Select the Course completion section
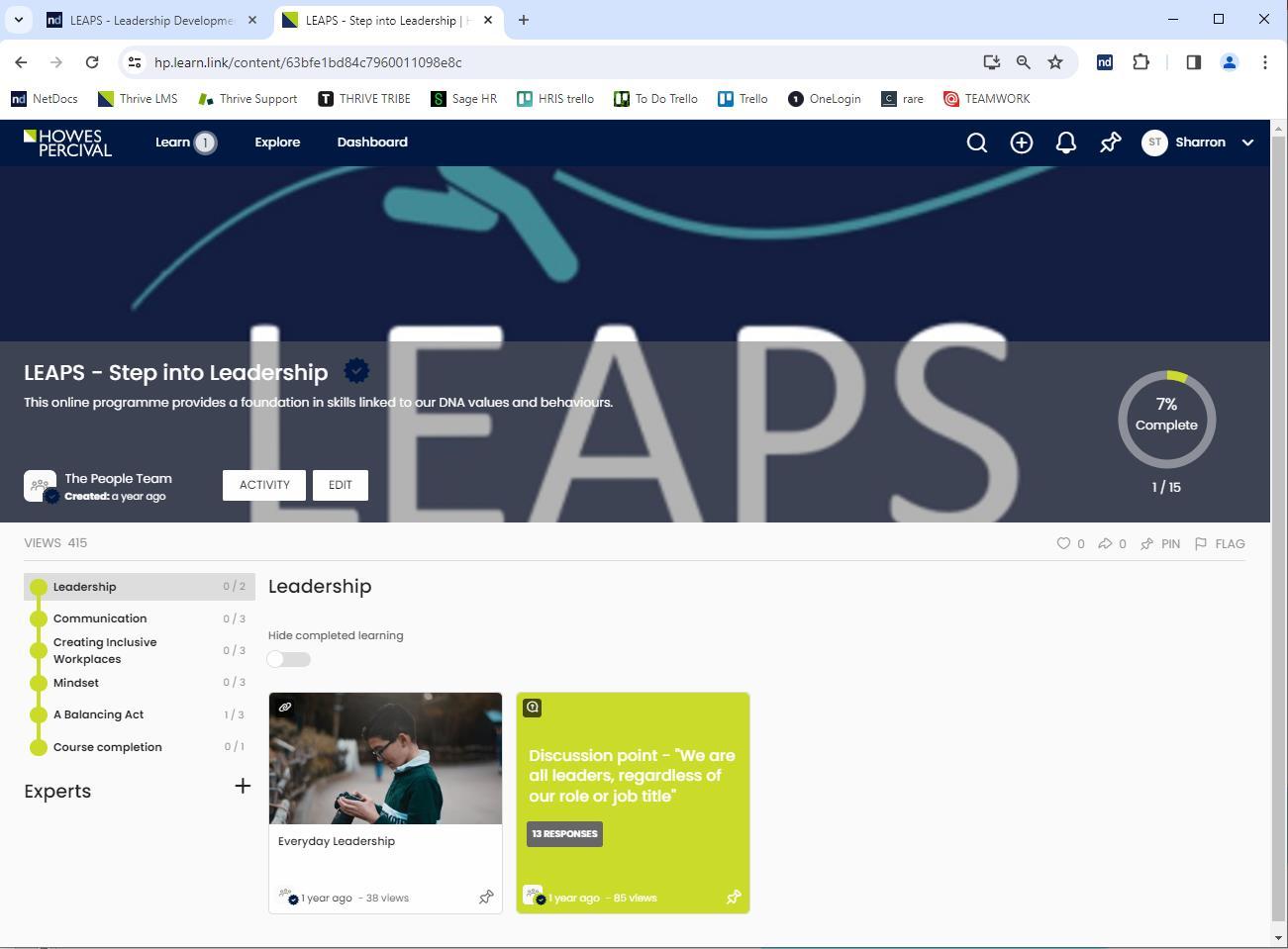 [x=140, y=747]
